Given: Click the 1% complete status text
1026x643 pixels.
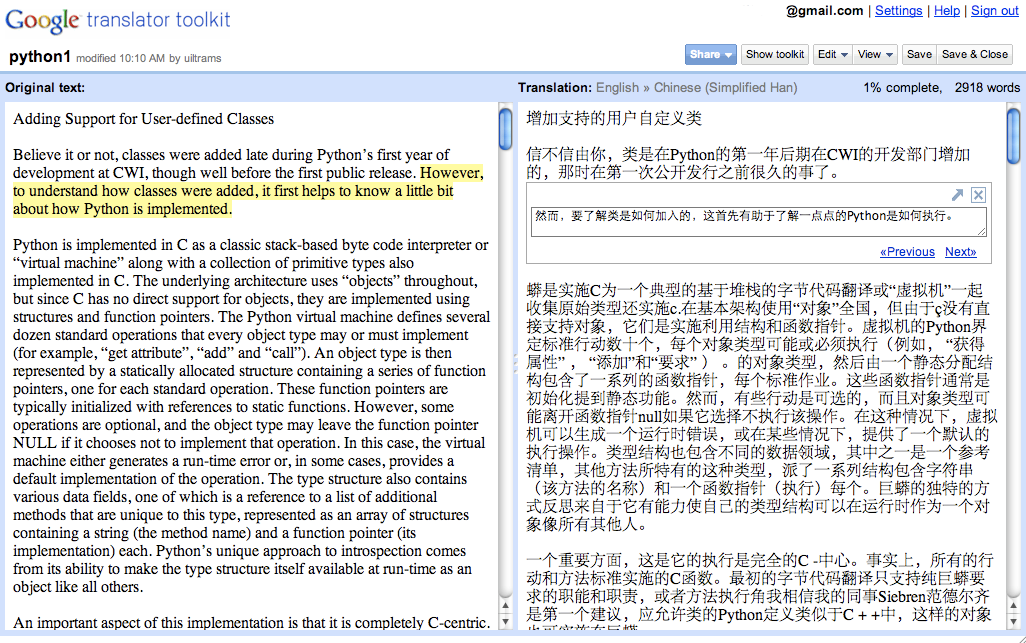Looking at the screenshot, I should tap(902, 88).
